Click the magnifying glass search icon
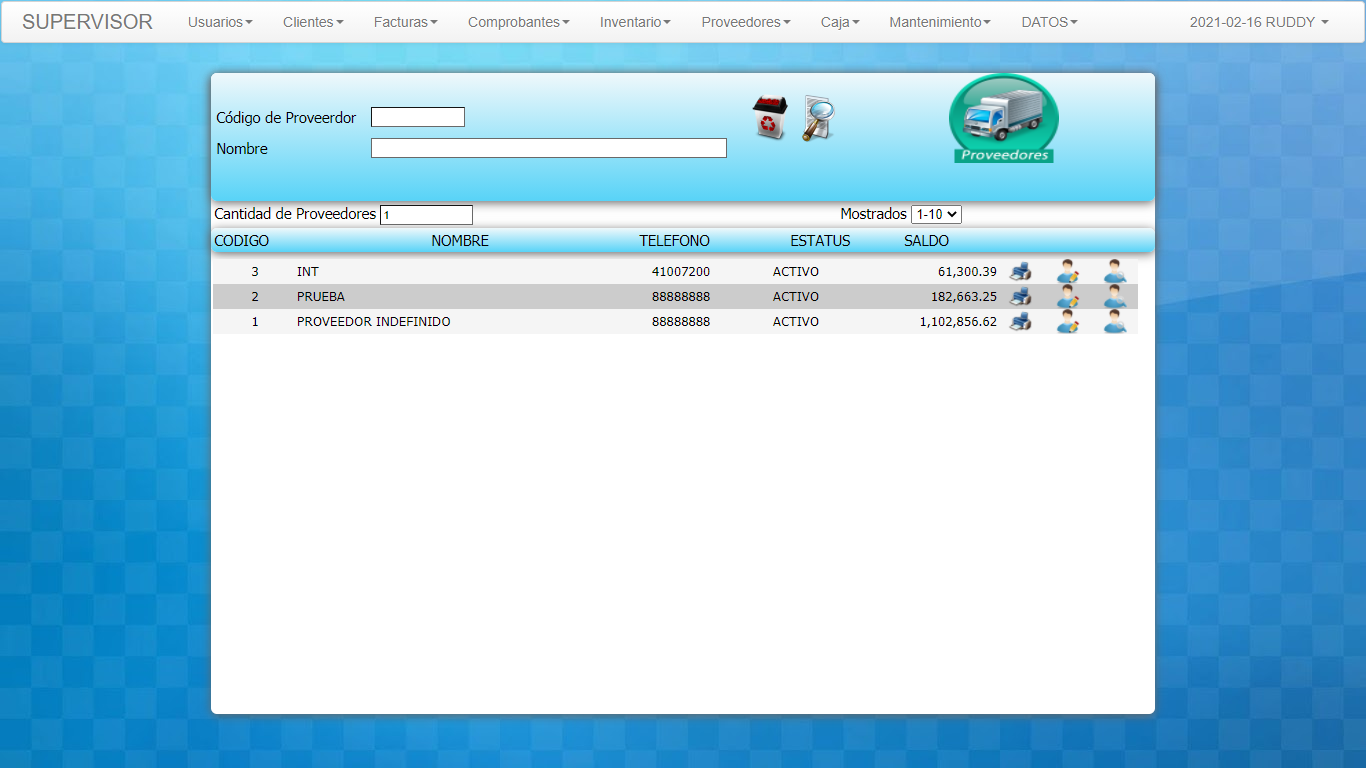 coord(818,118)
